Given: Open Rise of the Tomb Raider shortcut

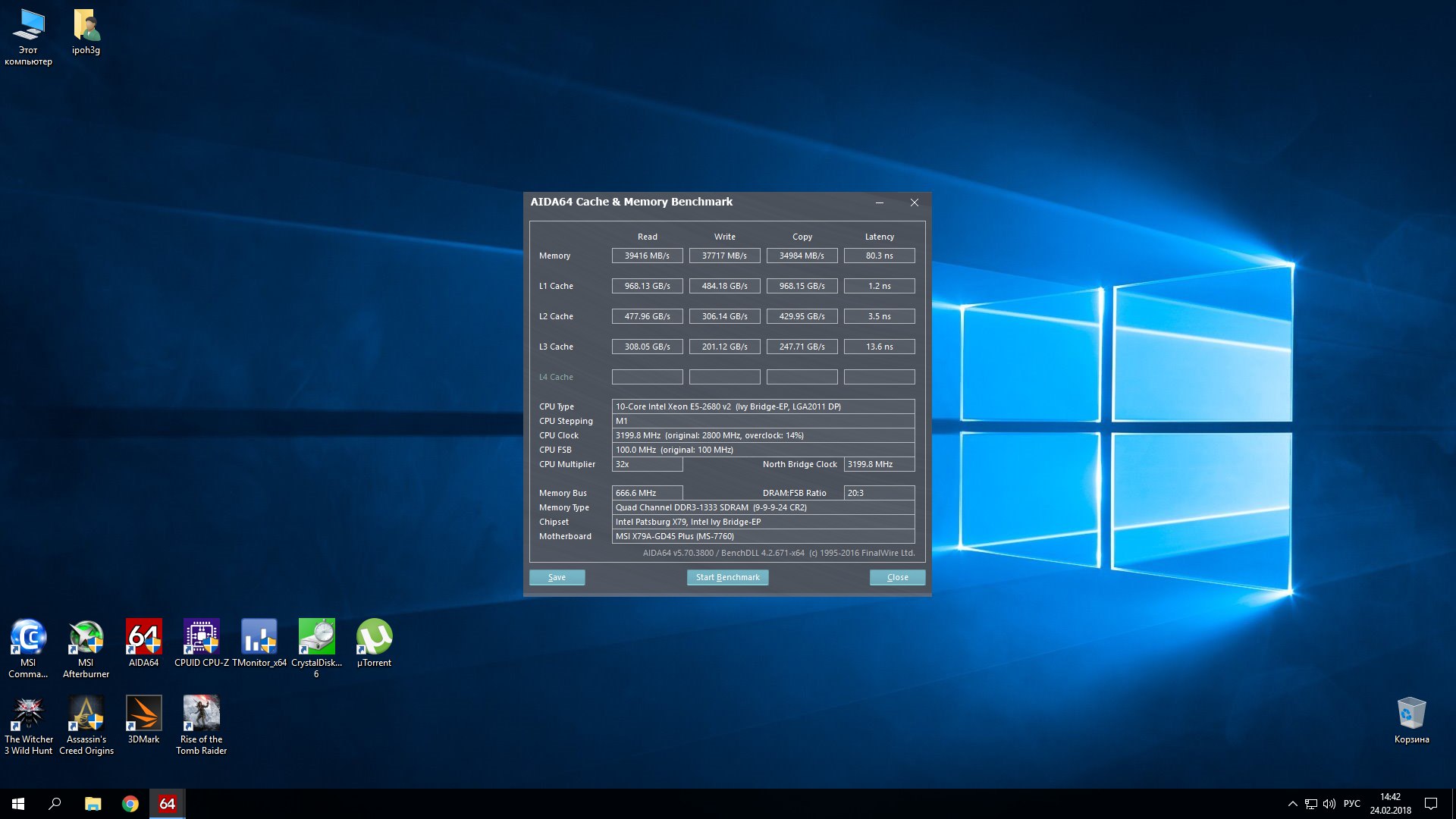Looking at the screenshot, I should pyautogui.click(x=201, y=714).
